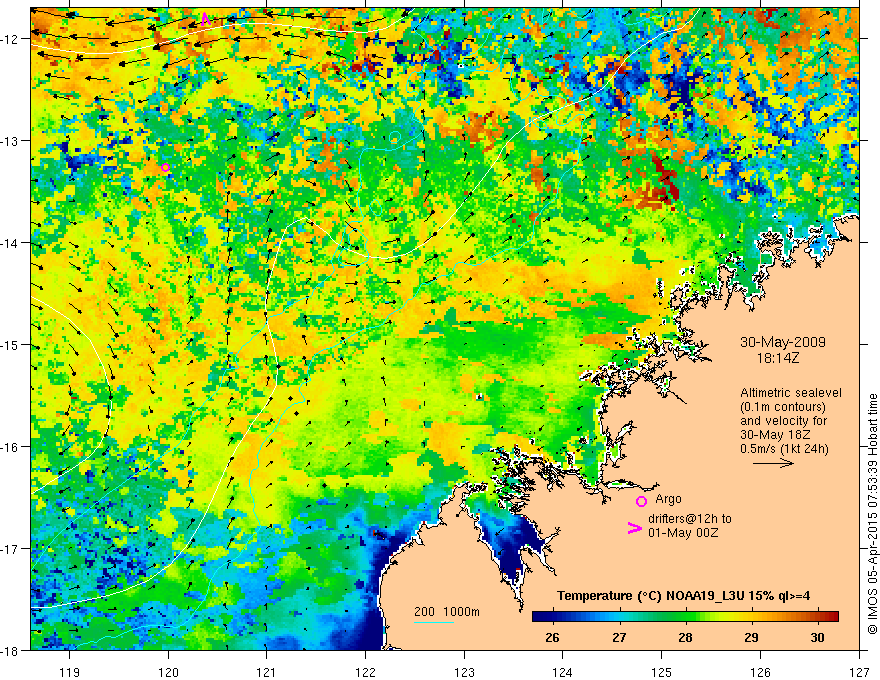Click the longitude label '120'

point(168,672)
